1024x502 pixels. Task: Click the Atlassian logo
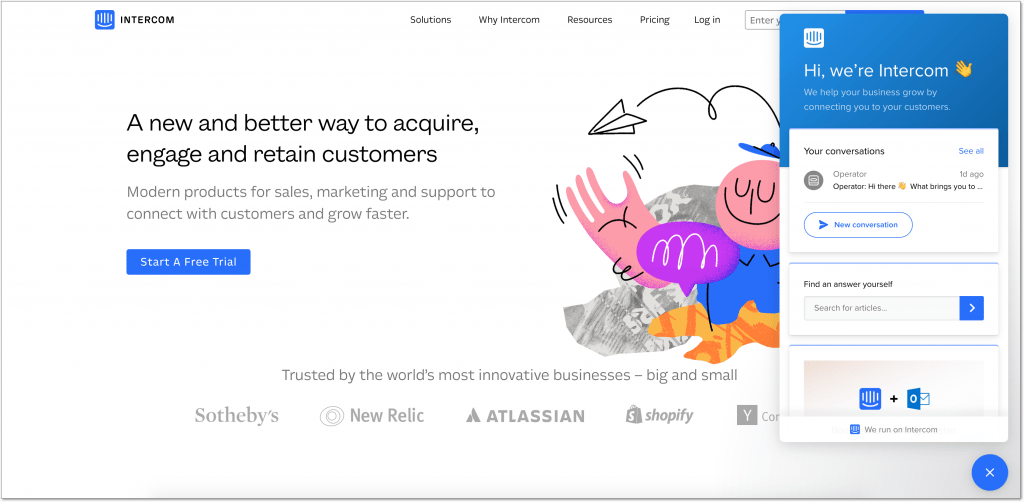pyautogui.click(x=525, y=416)
